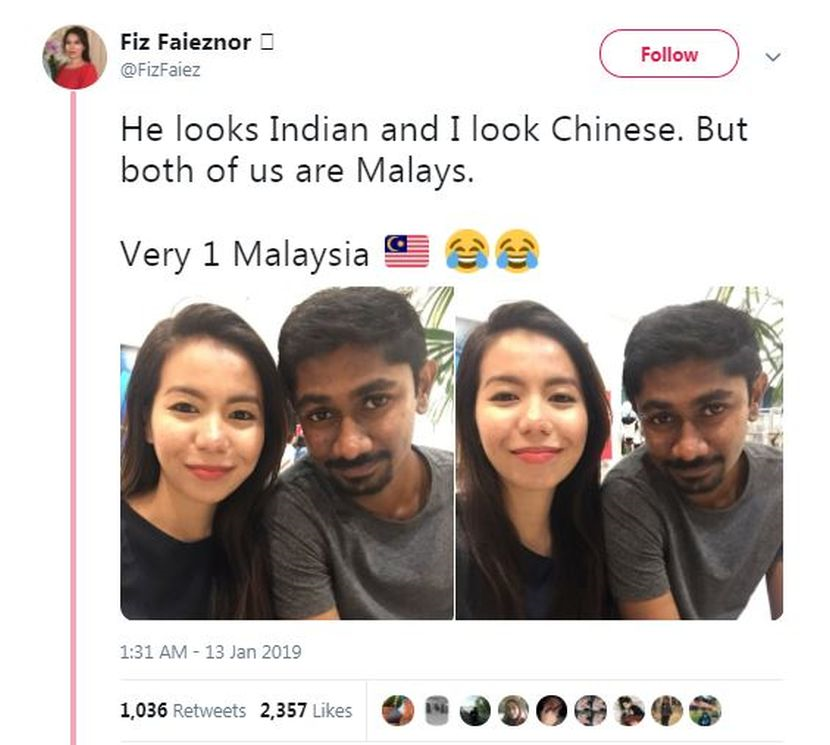Open the @FizFaiez handle link

pyautogui.click(x=160, y=70)
